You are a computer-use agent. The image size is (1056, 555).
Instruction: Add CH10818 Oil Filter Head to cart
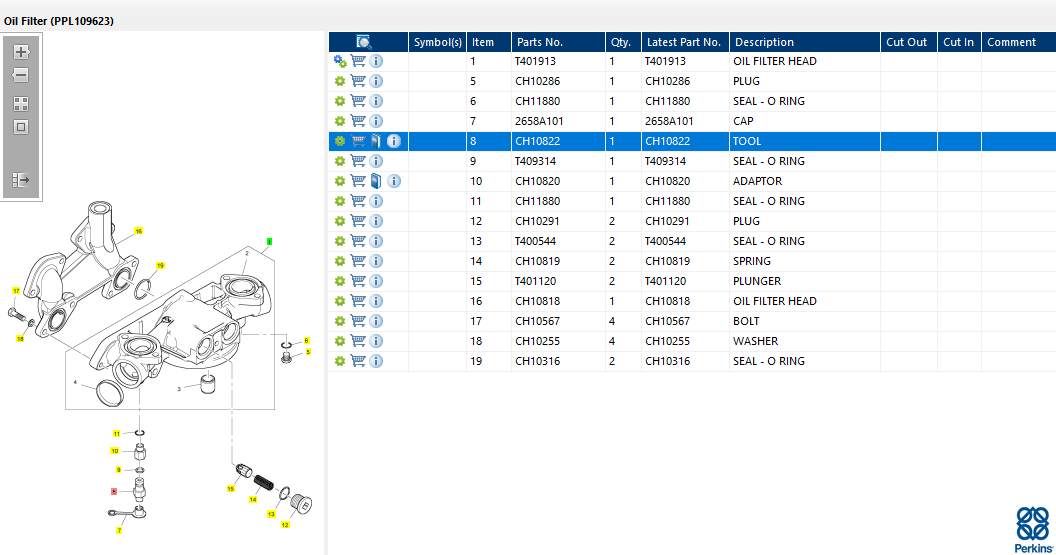[x=358, y=301]
